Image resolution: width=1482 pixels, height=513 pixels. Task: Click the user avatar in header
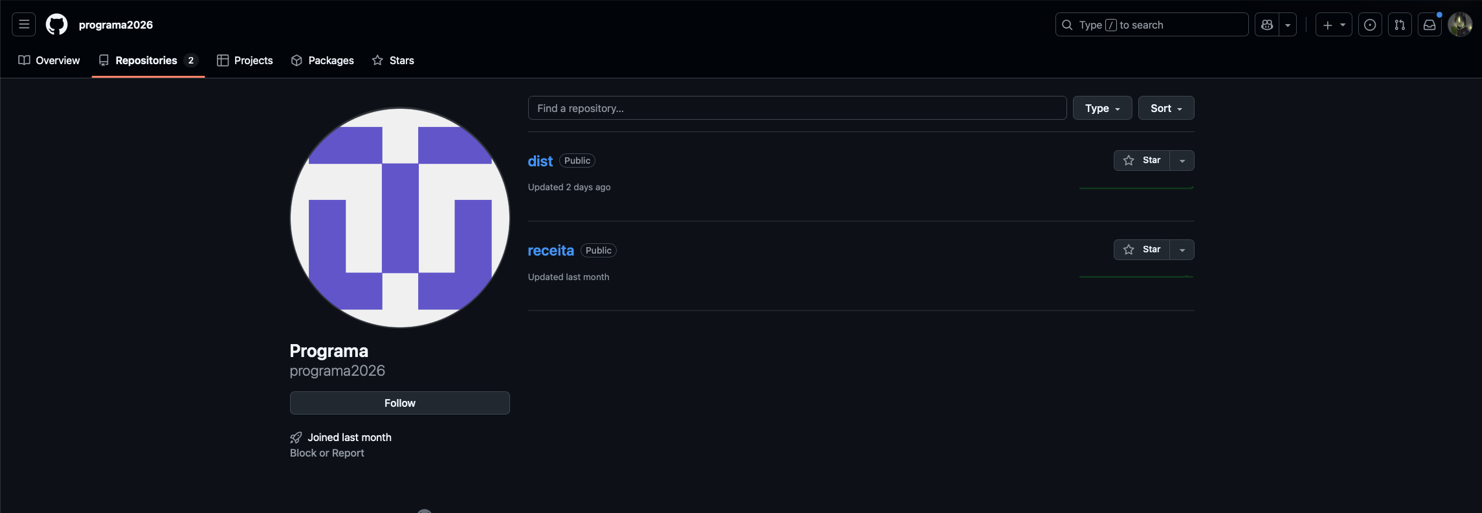pyautogui.click(x=1460, y=25)
